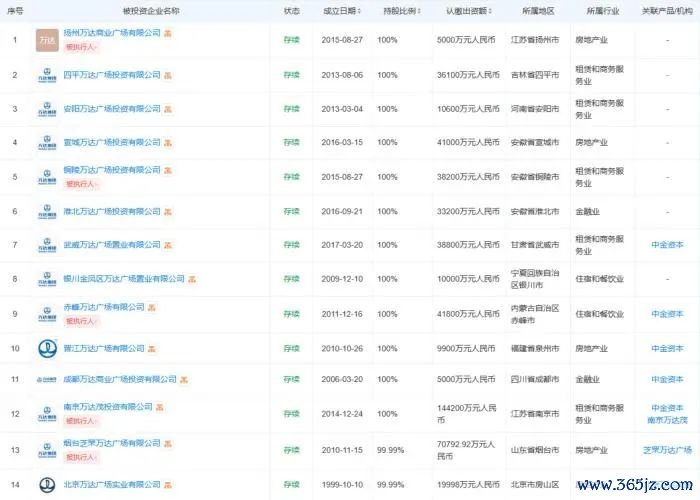The width and height of the screenshot is (700, 500).
Task: Open equity chart icon after 成都万达商业广场投资有限公司
Action: pos(184,379)
